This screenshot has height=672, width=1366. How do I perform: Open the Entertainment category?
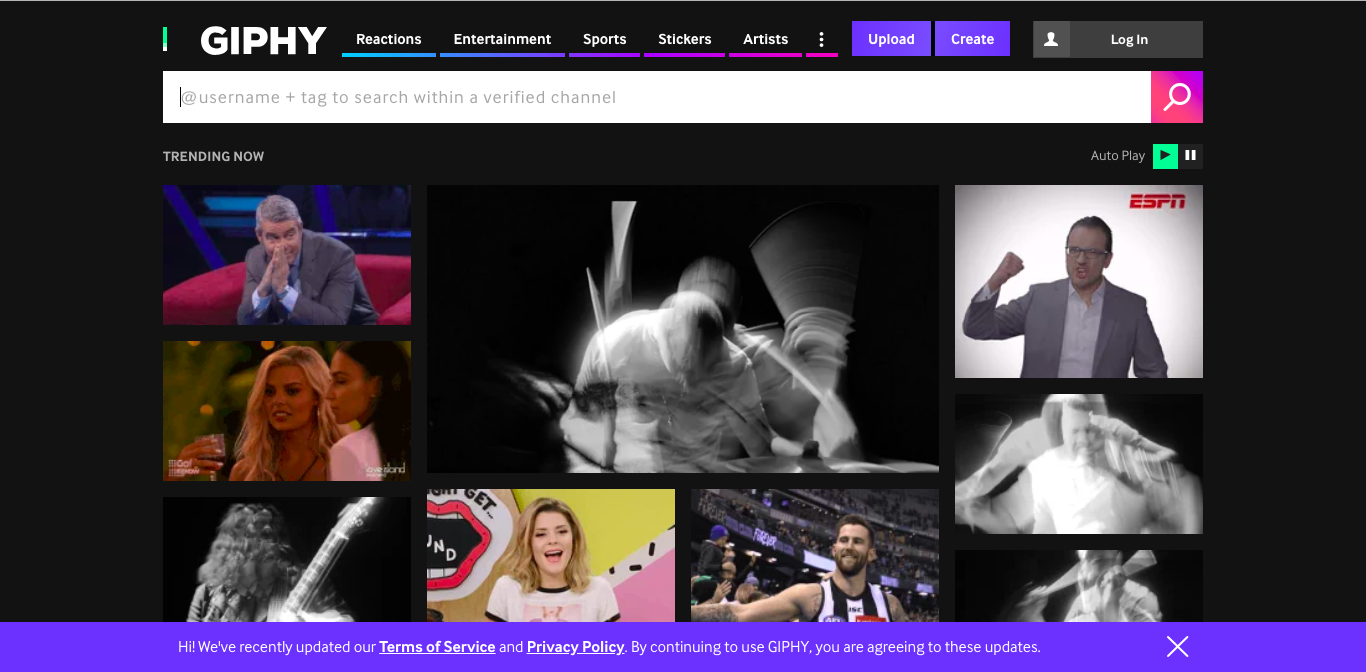tap(502, 40)
